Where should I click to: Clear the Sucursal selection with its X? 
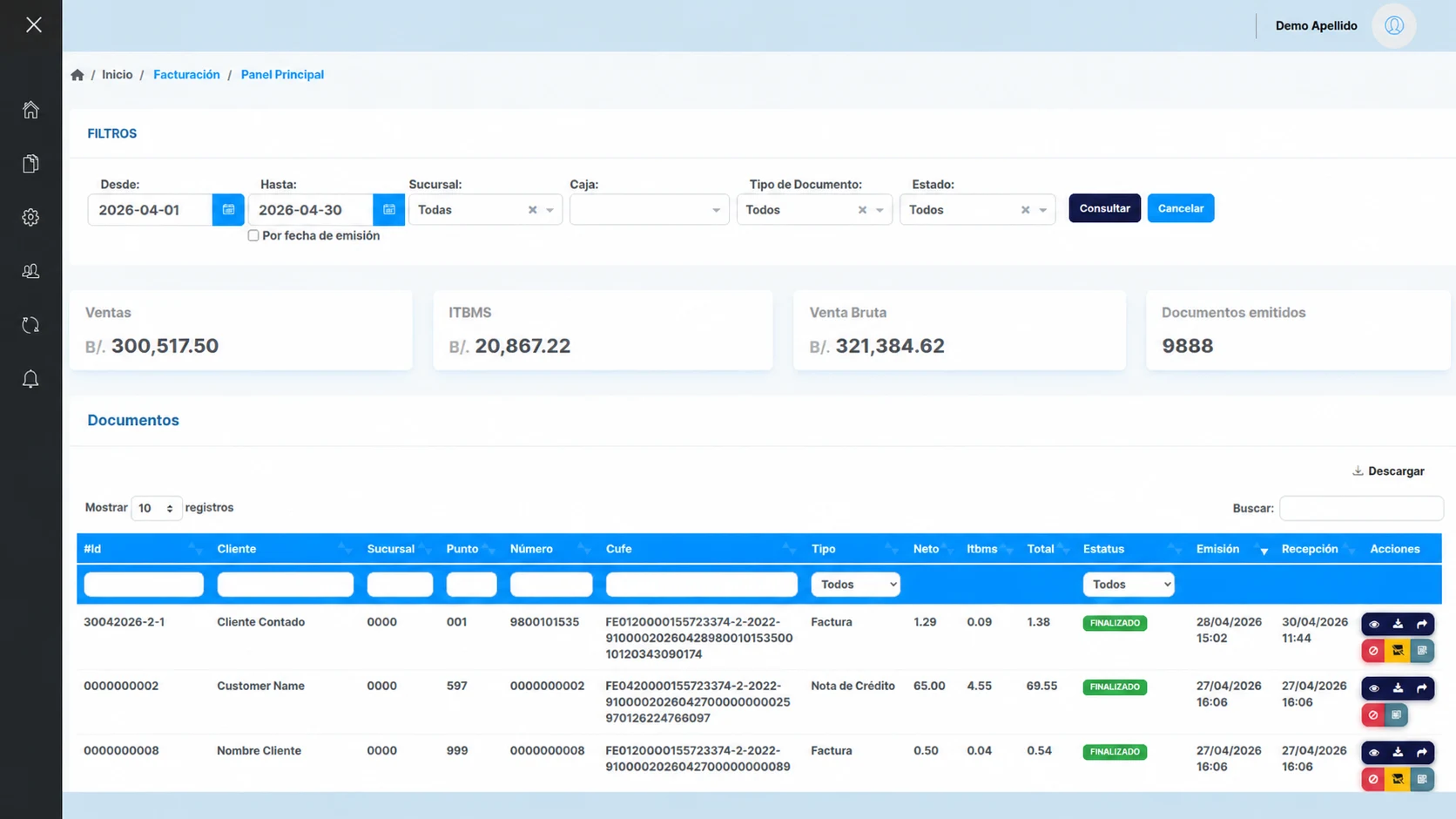coord(532,210)
